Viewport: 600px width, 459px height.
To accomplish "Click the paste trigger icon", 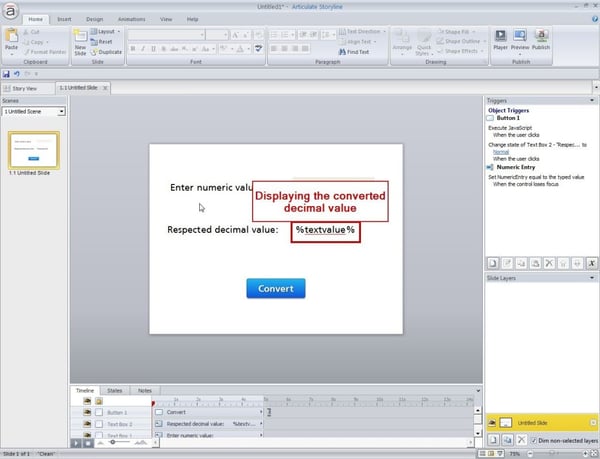I will tap(535, 263).
